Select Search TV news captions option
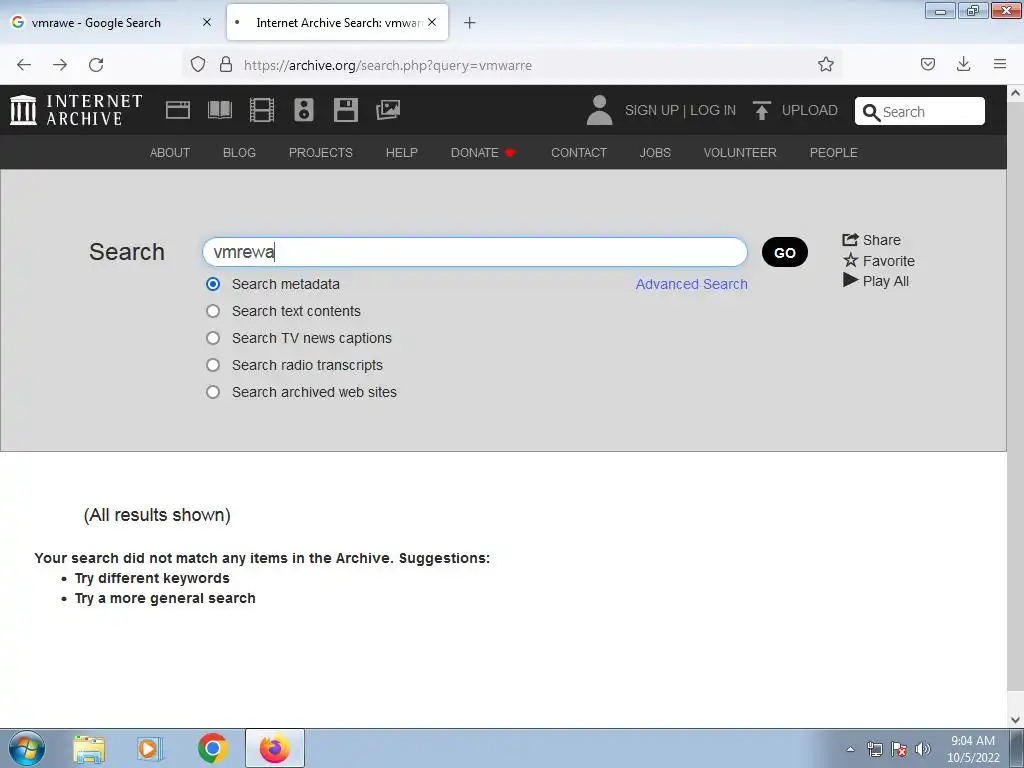 [x=213, y=338]
